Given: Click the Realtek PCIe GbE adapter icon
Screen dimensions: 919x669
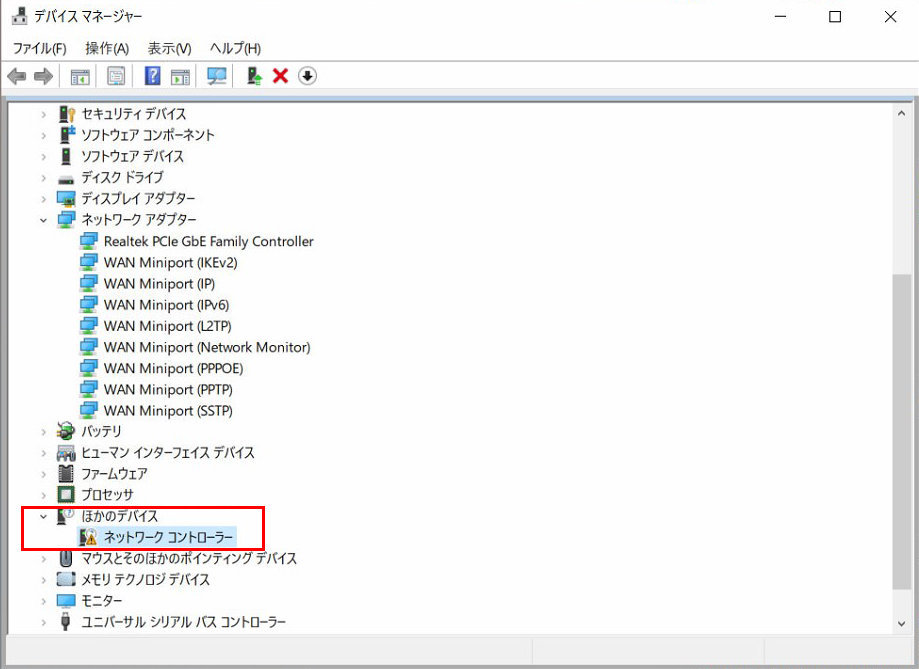Looking at the screenshot, I should [89, 241].
